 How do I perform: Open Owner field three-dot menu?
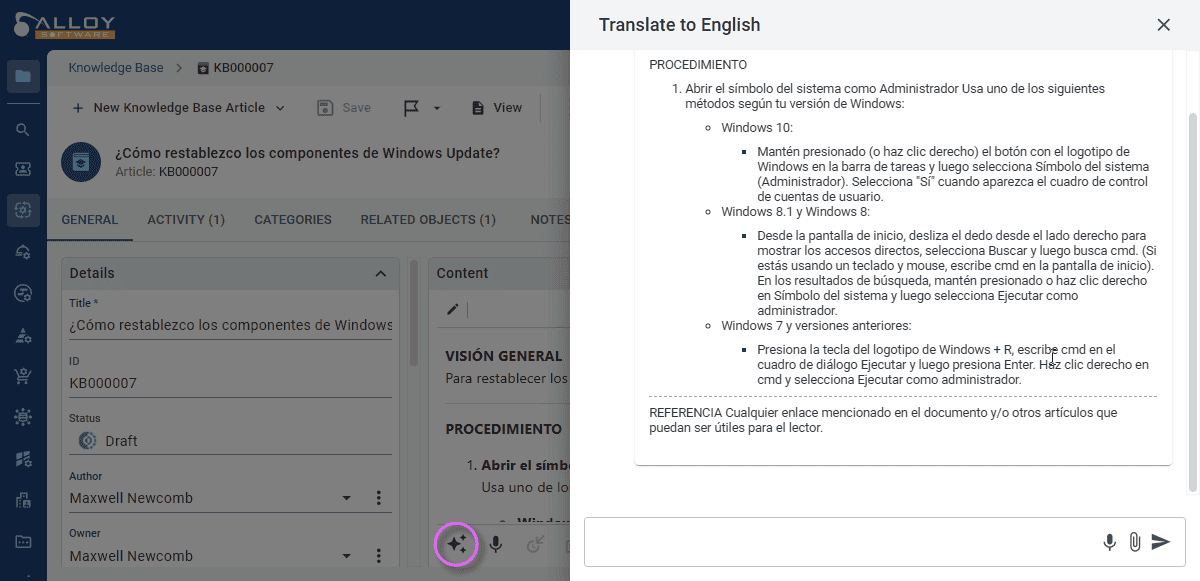[379, 556]
